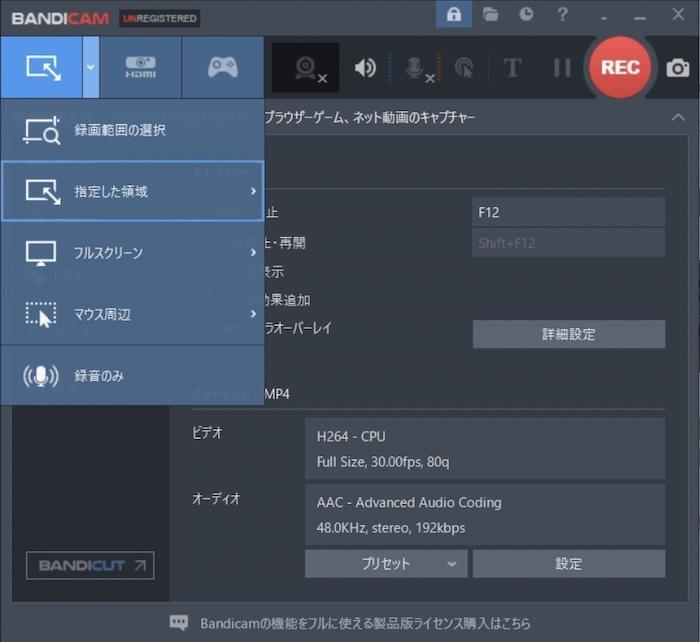Click the lock icon in the title bar
The width and height of the screenshot is (700, 642).
click(454, 14)
